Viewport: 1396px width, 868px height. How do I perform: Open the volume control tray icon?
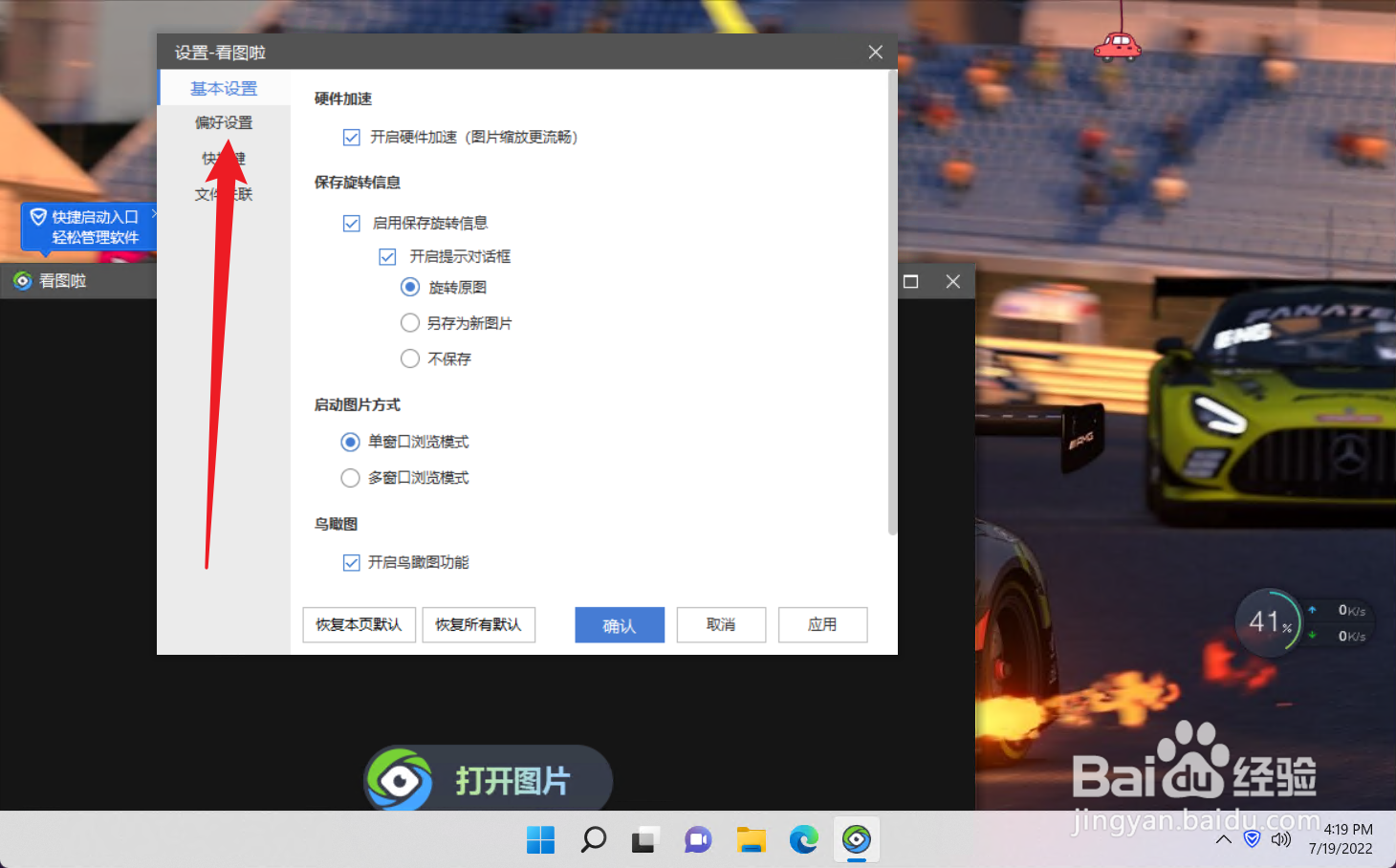coord(1280,839)
